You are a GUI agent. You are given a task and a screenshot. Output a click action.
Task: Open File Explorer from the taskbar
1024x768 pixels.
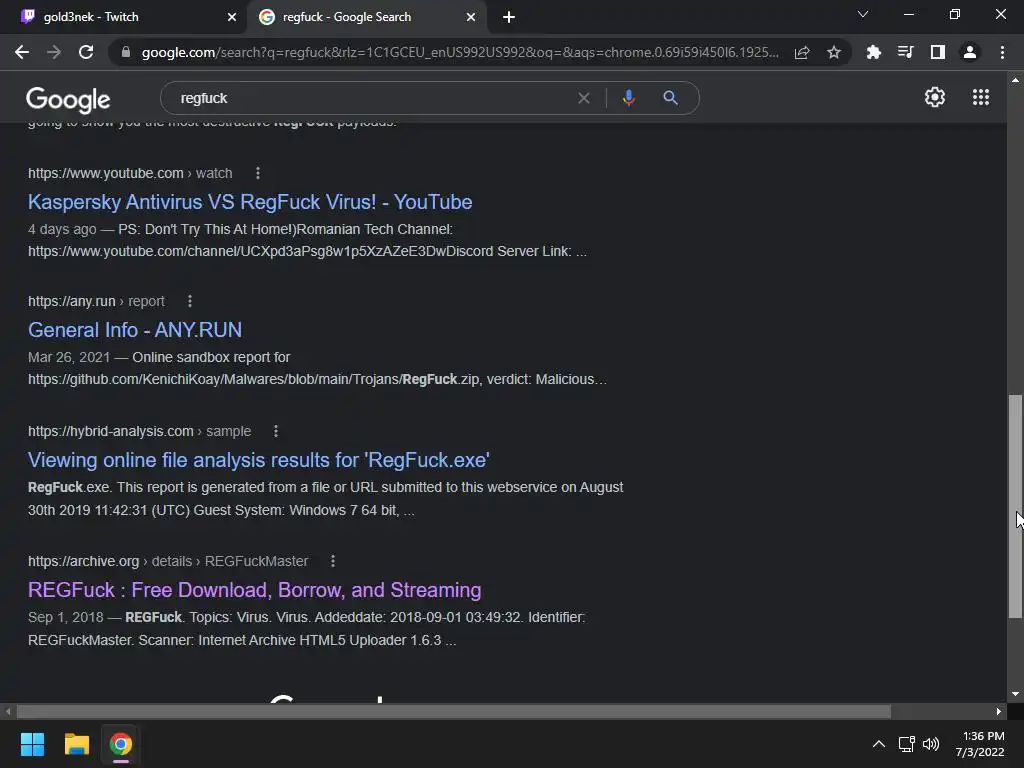pos(76,744)
